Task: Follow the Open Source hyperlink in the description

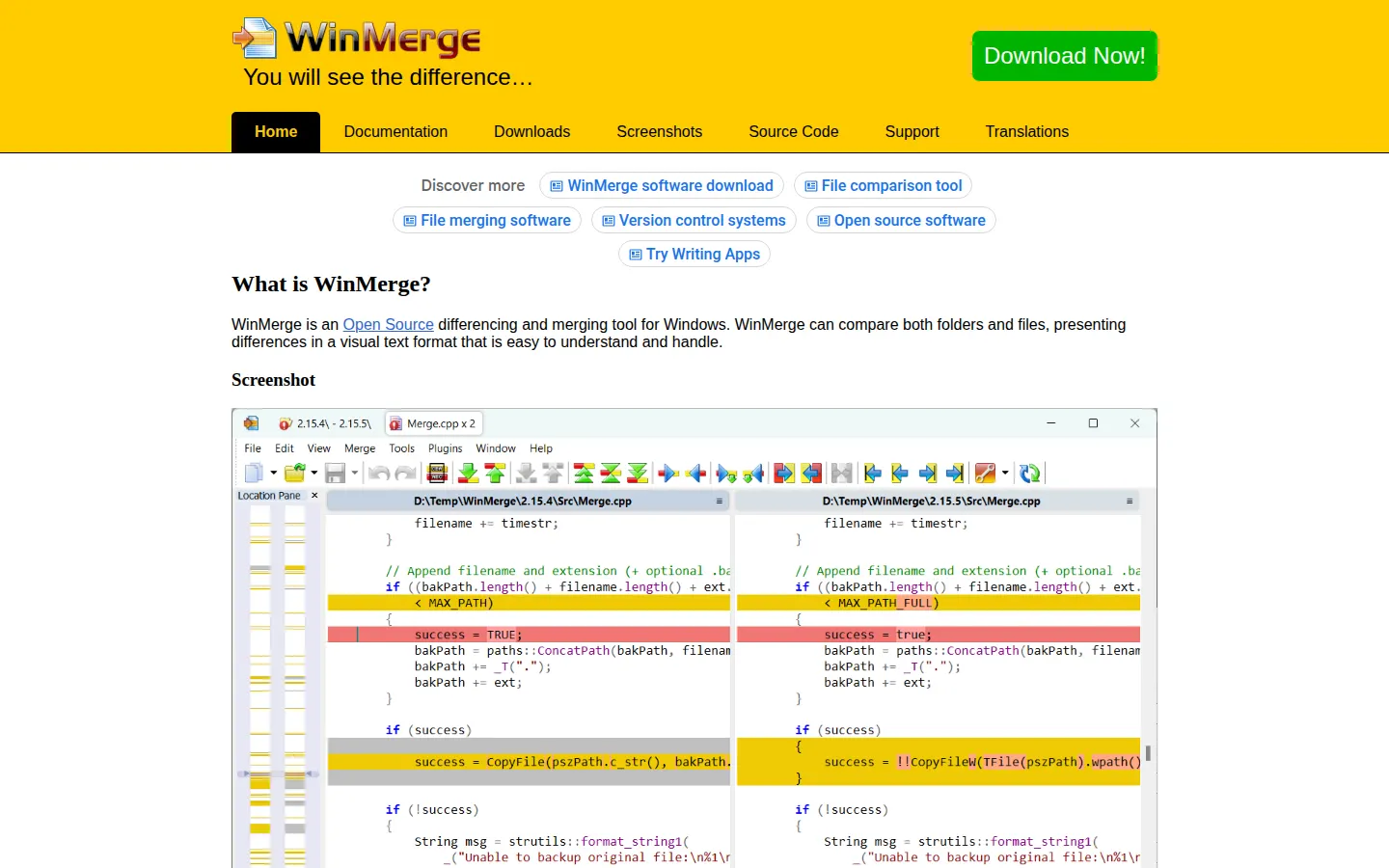Action: (389, 325)
